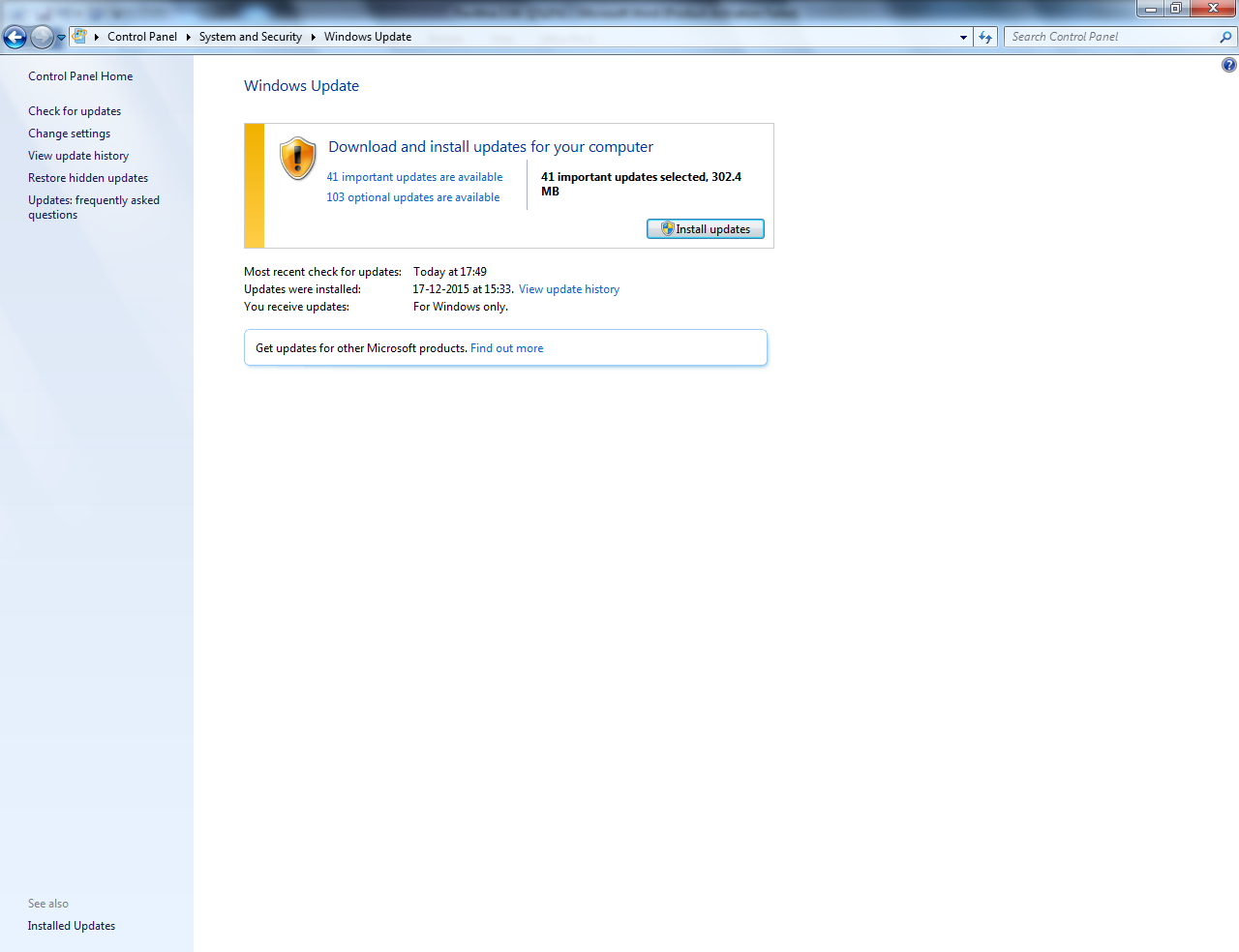Click the search magnifier icon

tap(1226, 37)
